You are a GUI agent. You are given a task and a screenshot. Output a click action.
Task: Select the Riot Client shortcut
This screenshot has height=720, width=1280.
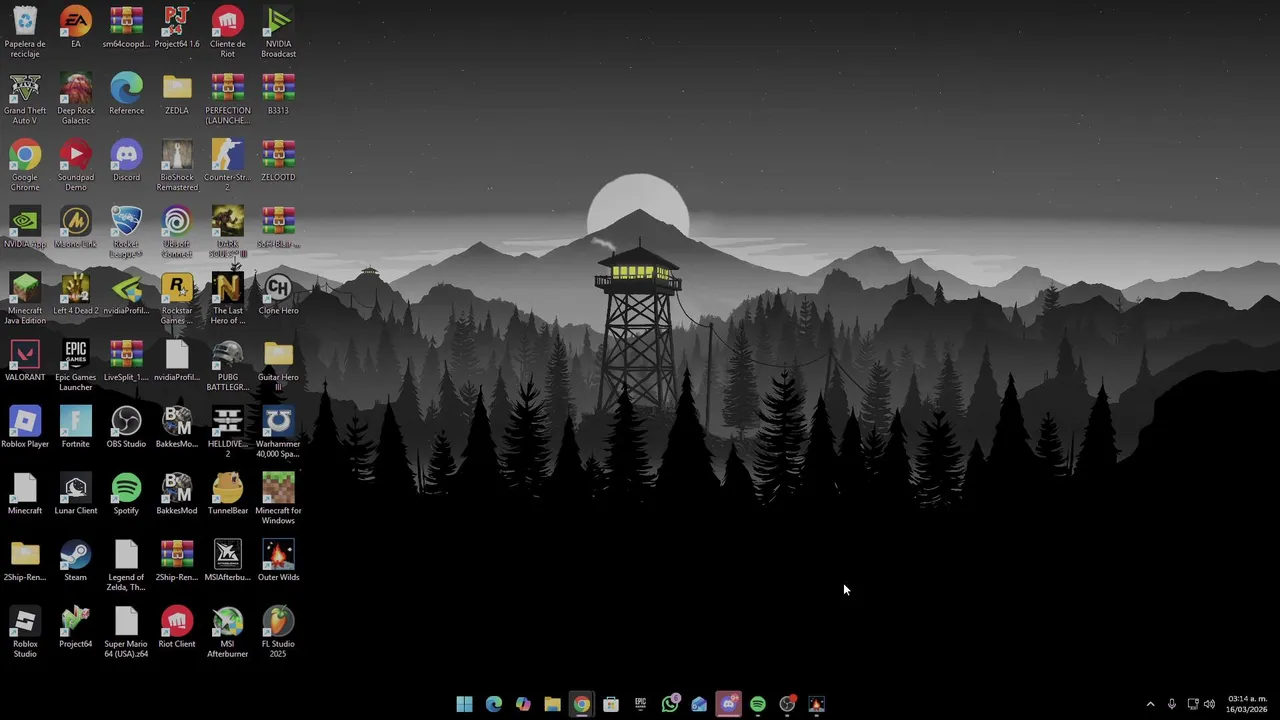tap(177, 627)
